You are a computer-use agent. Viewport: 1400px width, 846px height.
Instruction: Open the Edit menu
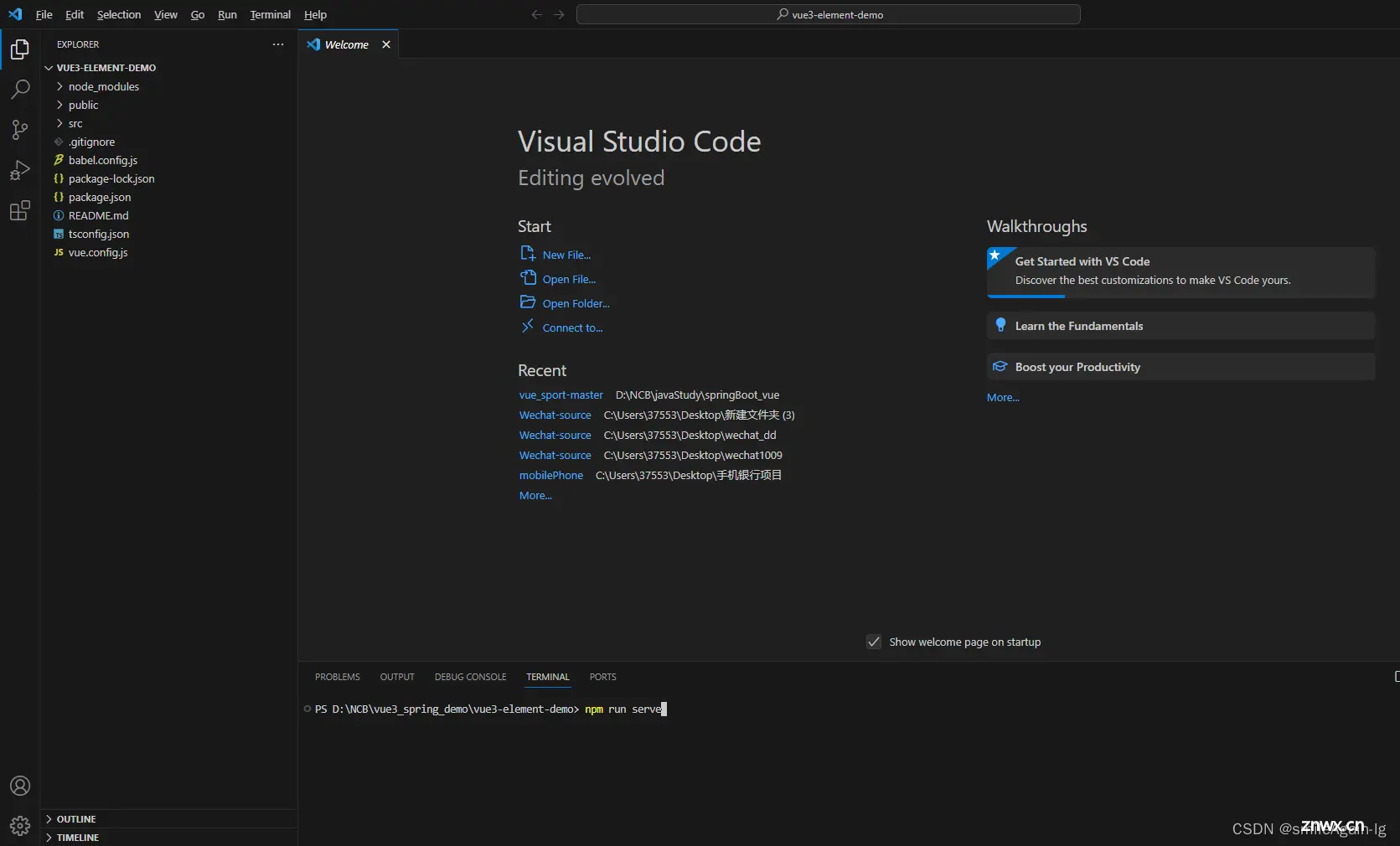click(75, 14)
